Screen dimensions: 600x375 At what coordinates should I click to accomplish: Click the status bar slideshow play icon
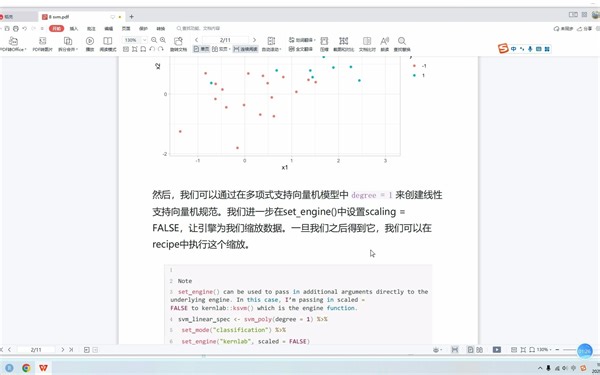[x=497, y=350]
